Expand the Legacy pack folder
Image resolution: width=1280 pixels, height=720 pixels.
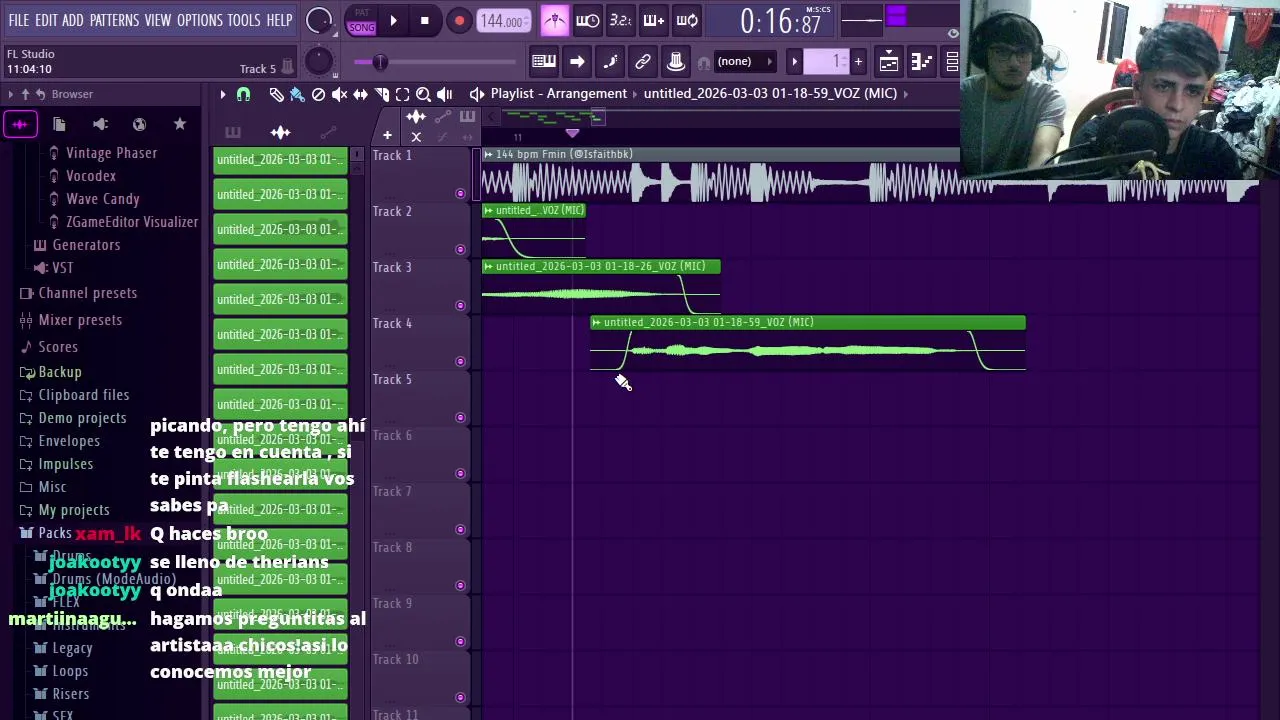pos(72,648)
